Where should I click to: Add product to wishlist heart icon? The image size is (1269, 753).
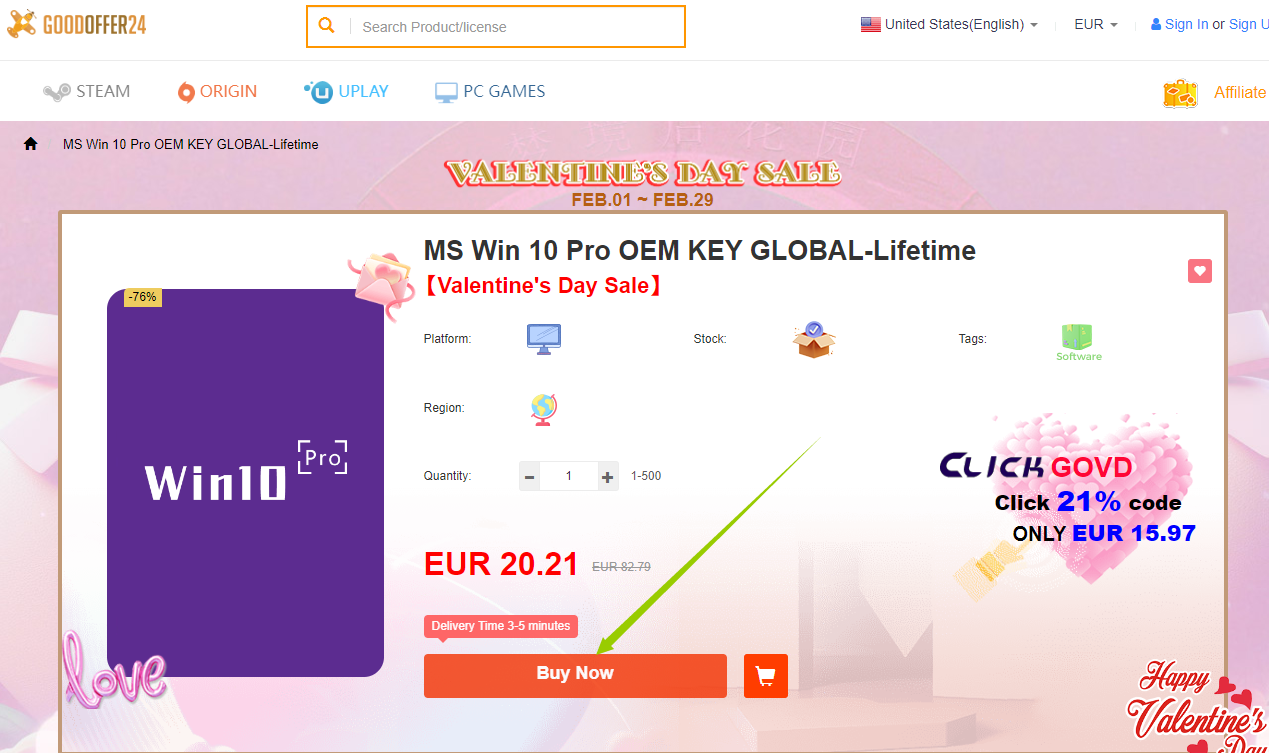[x=1200, y=270]
